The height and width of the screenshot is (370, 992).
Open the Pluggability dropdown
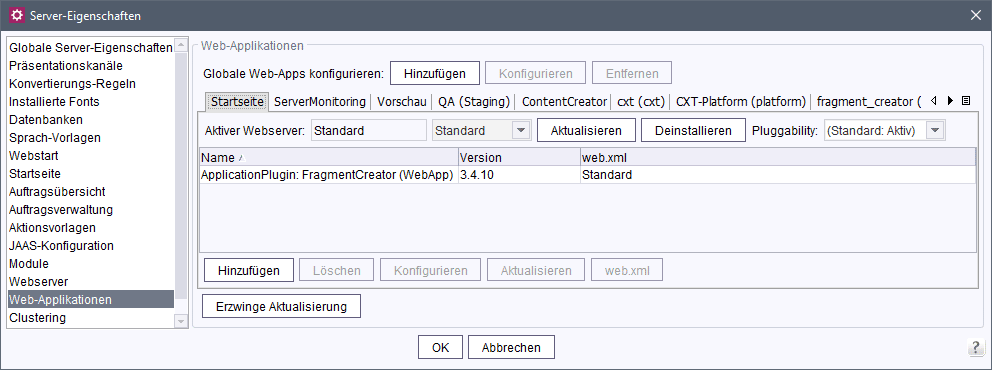tap(936, 131)
